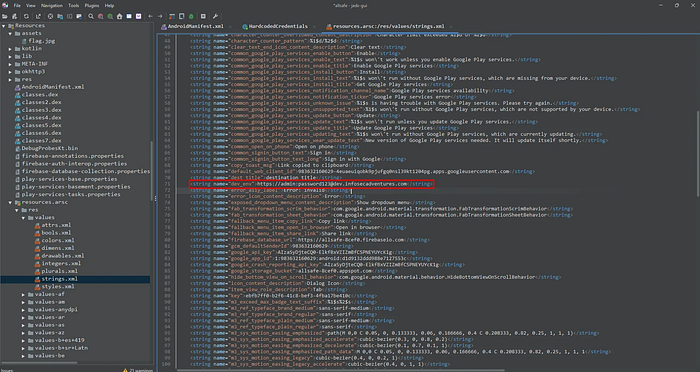700x372 pixels.
Task: Open preferences via the wrench icon
Action: click(215, 17)
